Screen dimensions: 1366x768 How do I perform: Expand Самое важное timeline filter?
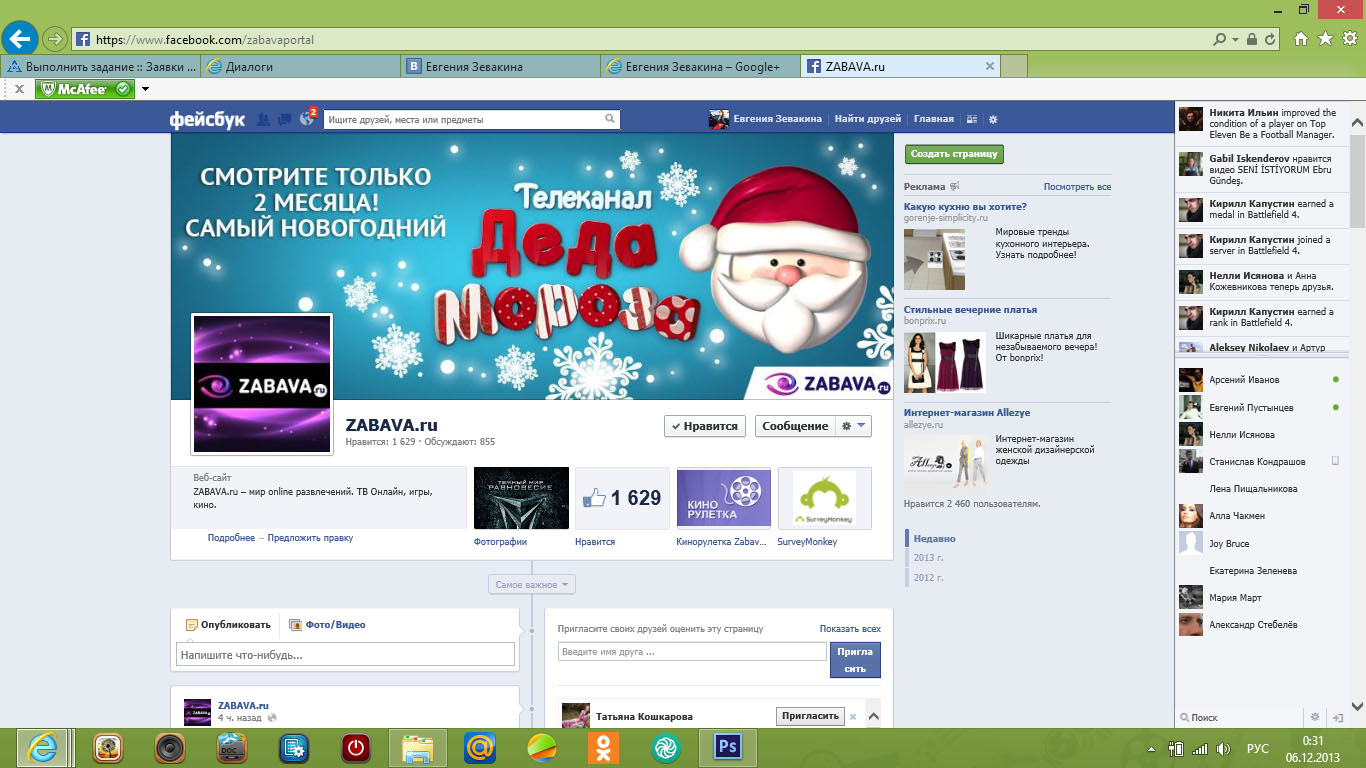(532, 584)
